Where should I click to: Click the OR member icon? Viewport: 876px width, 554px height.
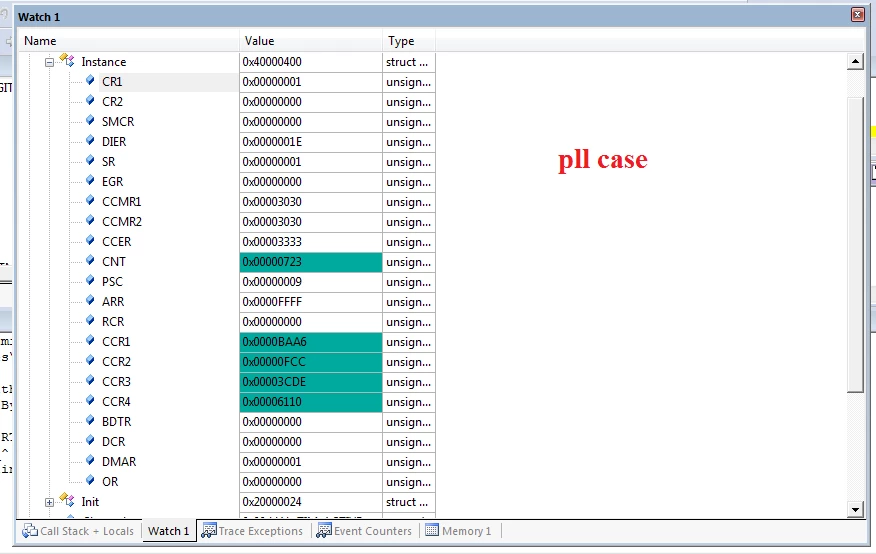pos(90,480)
